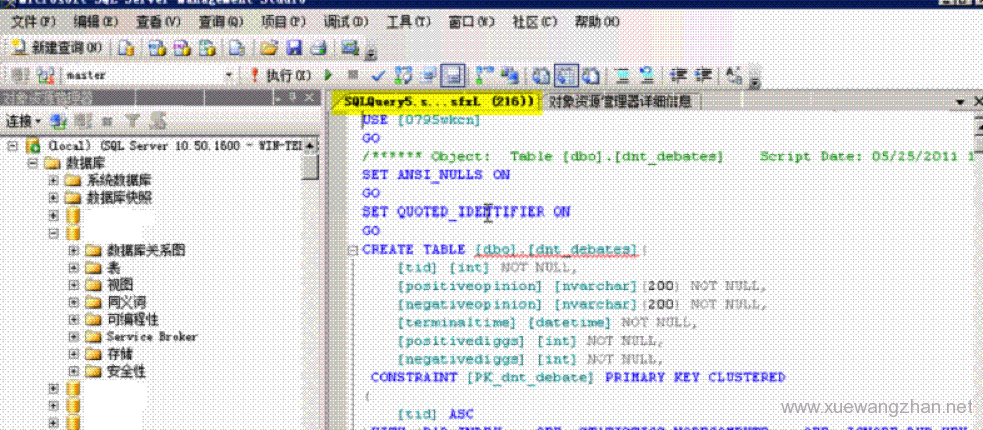The image size is (983, 430).
Task: Collapse the 数据库 root folder node
Action: coord(33,162)
